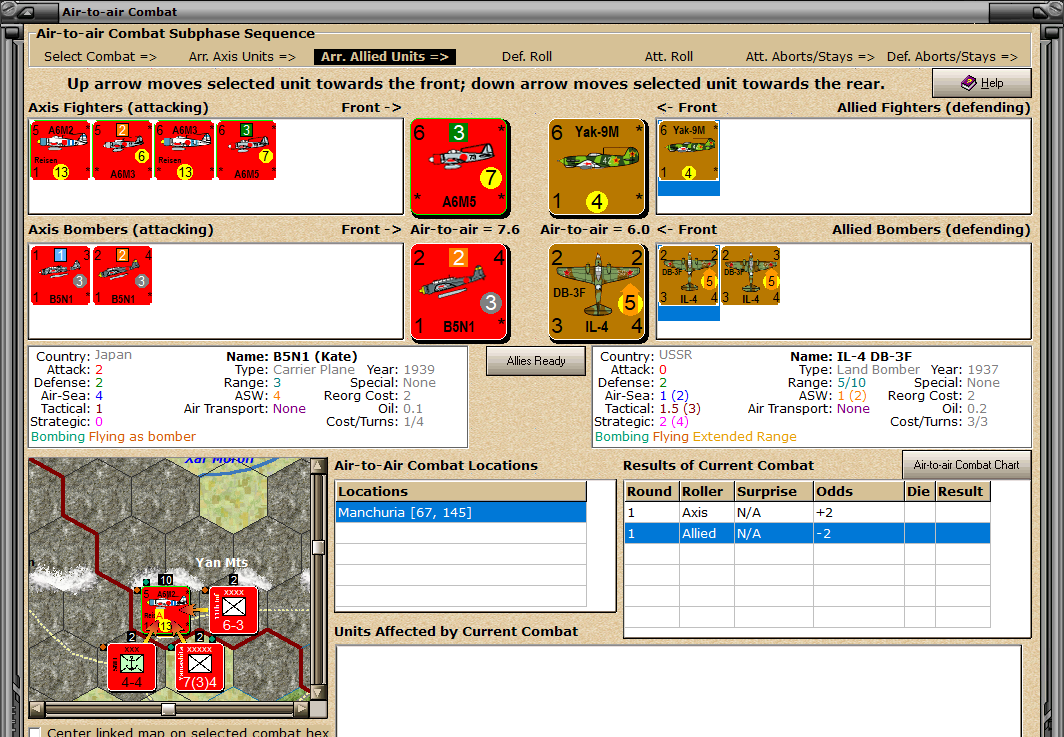Select the small A6M5 fighter counter in list
The width and height of the screenshot is (1064, 737).
click(246, 151)
